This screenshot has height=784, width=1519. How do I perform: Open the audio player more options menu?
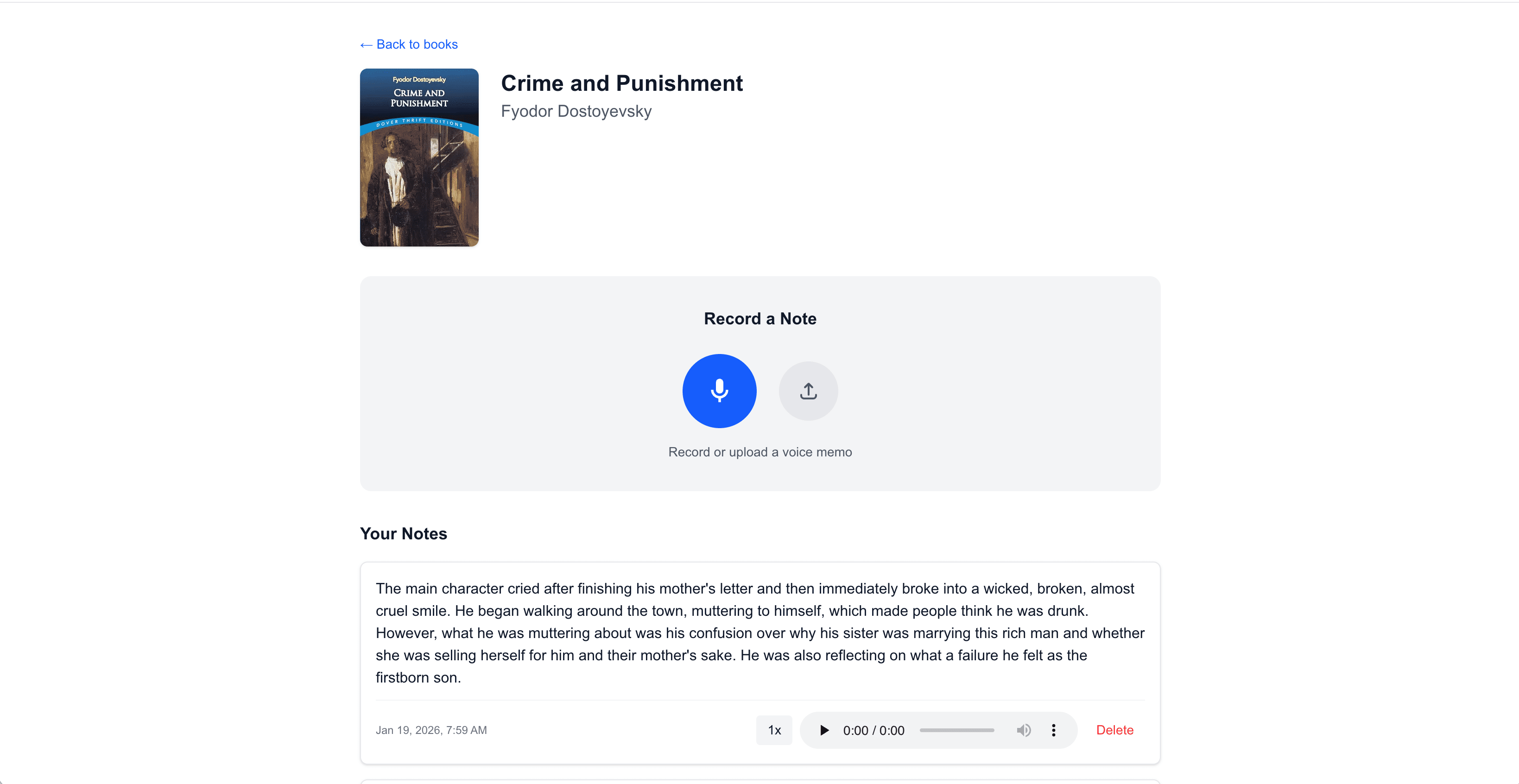click(x=1053, y=730)
